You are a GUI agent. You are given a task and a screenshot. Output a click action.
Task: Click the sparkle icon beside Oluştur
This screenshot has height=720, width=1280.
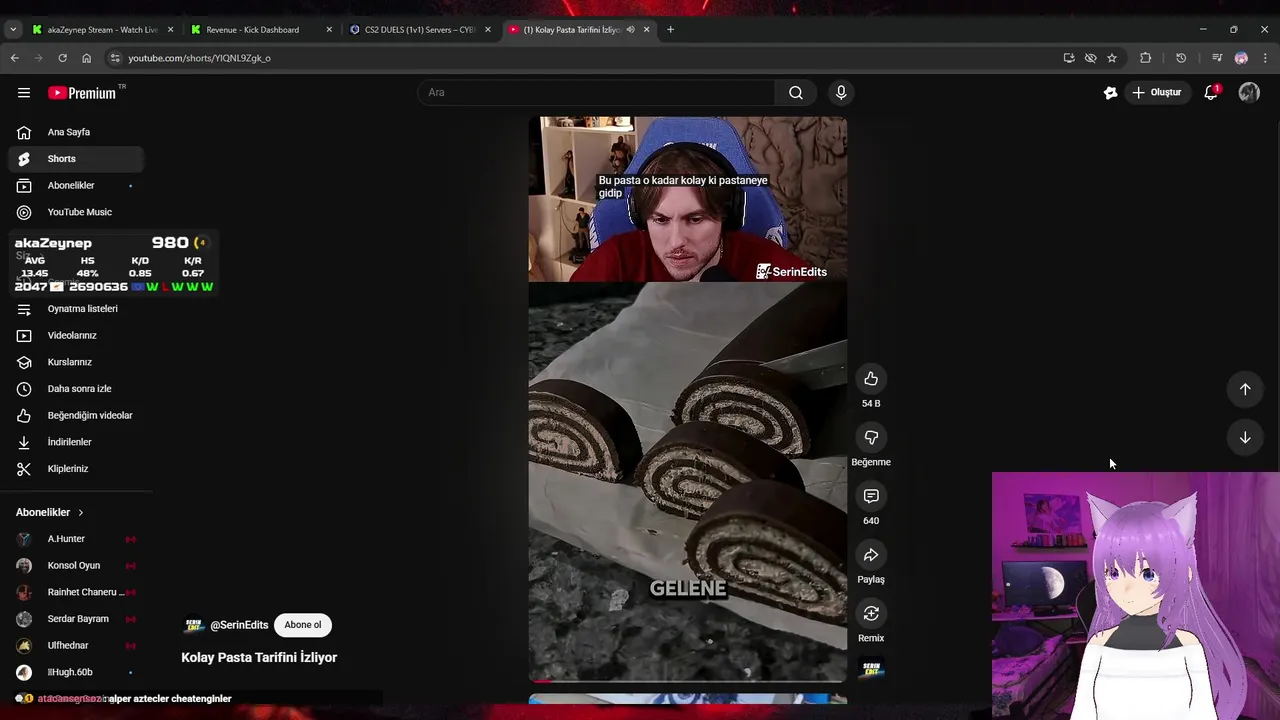pyautogui.click(x=1110, y=93)
